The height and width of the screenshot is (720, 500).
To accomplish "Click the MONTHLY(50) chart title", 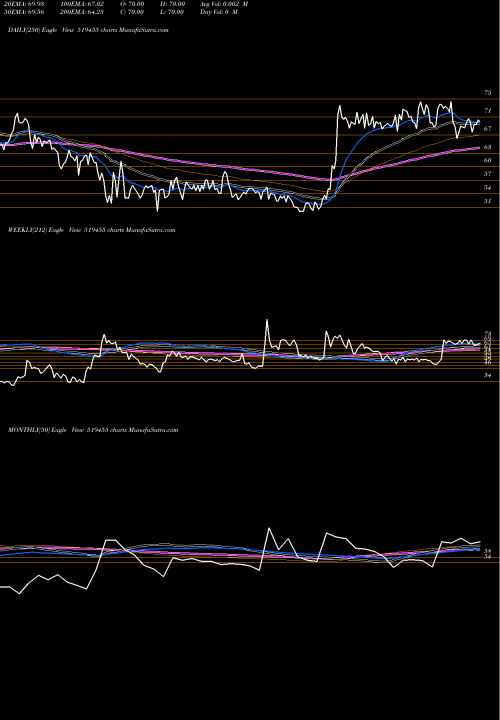I will point(93,430).
